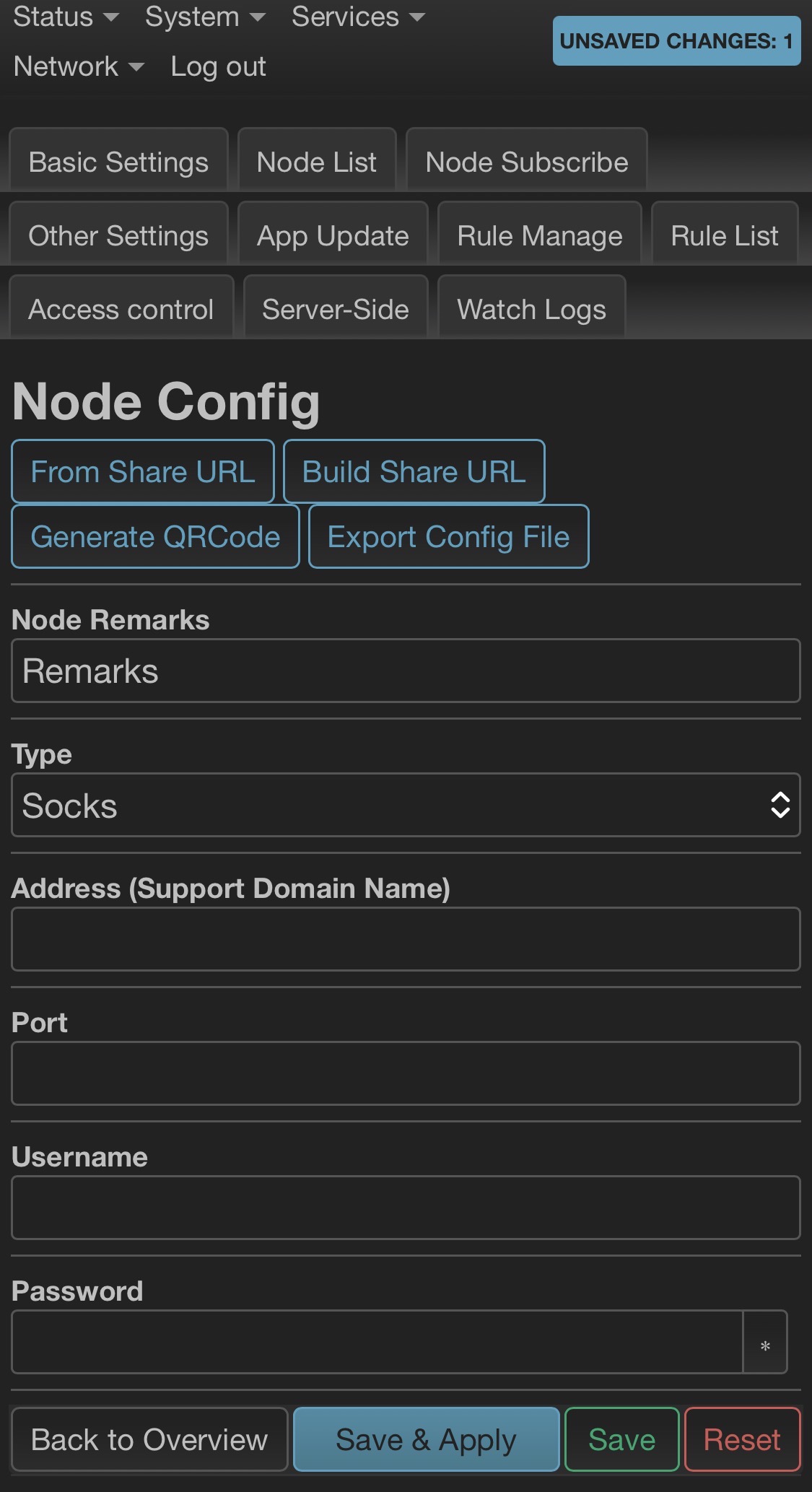Expand the Network menu
The width and height of the screenshot is (812, 1492).
[78, 67]
